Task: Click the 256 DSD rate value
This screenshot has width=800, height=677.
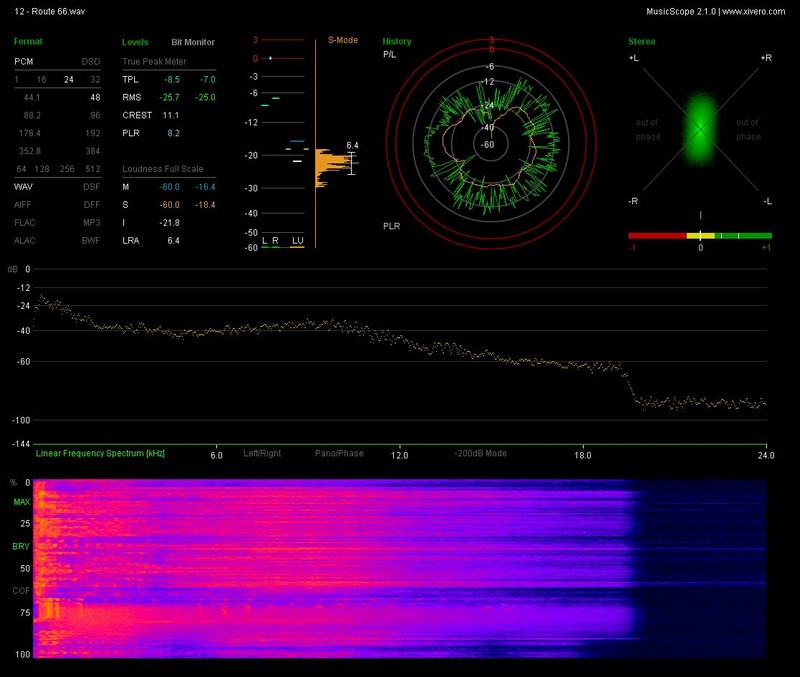Action: [67, 169]
